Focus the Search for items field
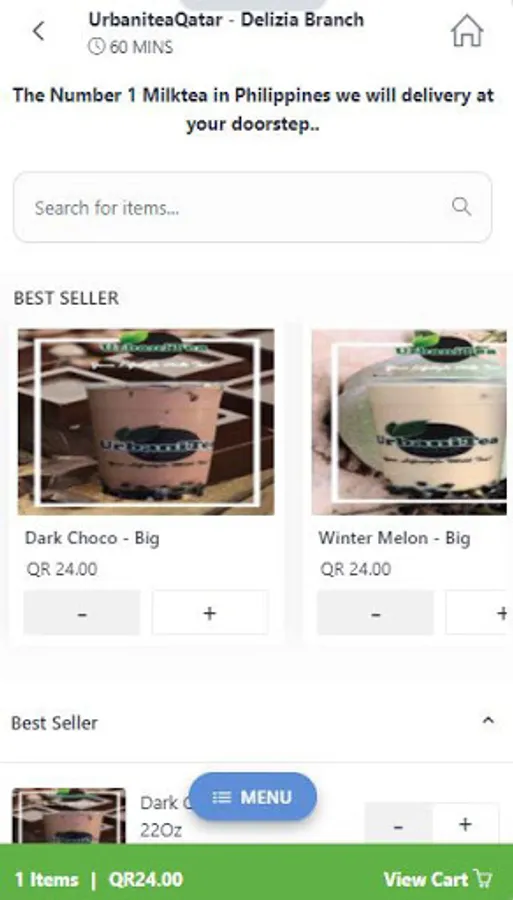513x900 pixels. click(252, 207)
